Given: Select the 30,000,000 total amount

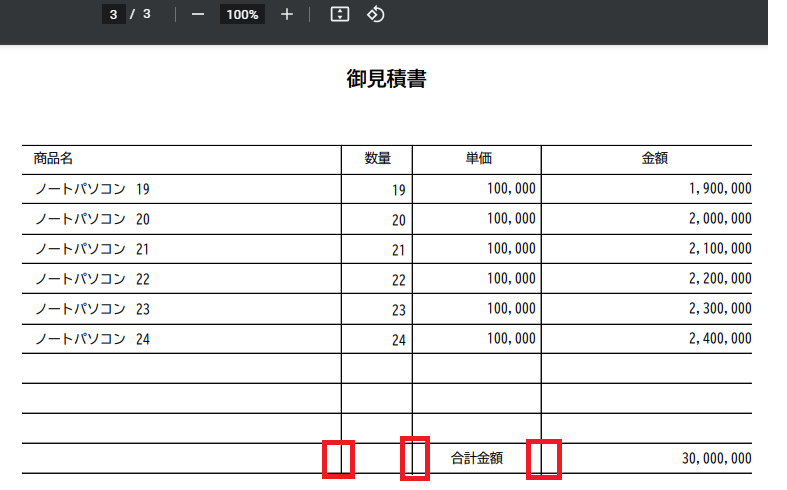Looking at the screenshot, I should (x=716, y=459).
